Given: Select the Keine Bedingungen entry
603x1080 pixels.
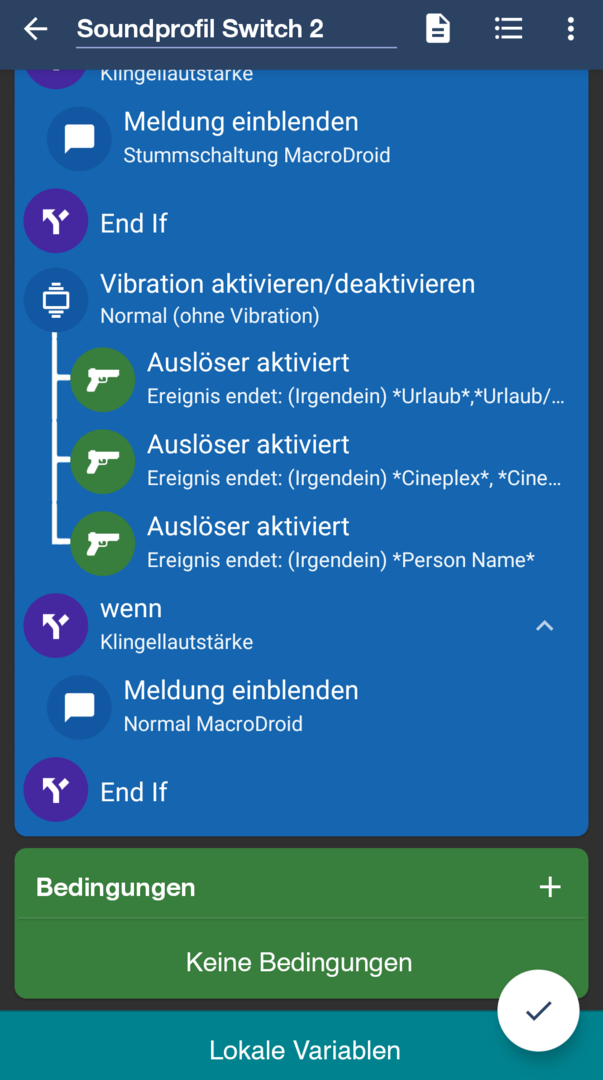Looking at the screenshot, I should tap(299, 962).
